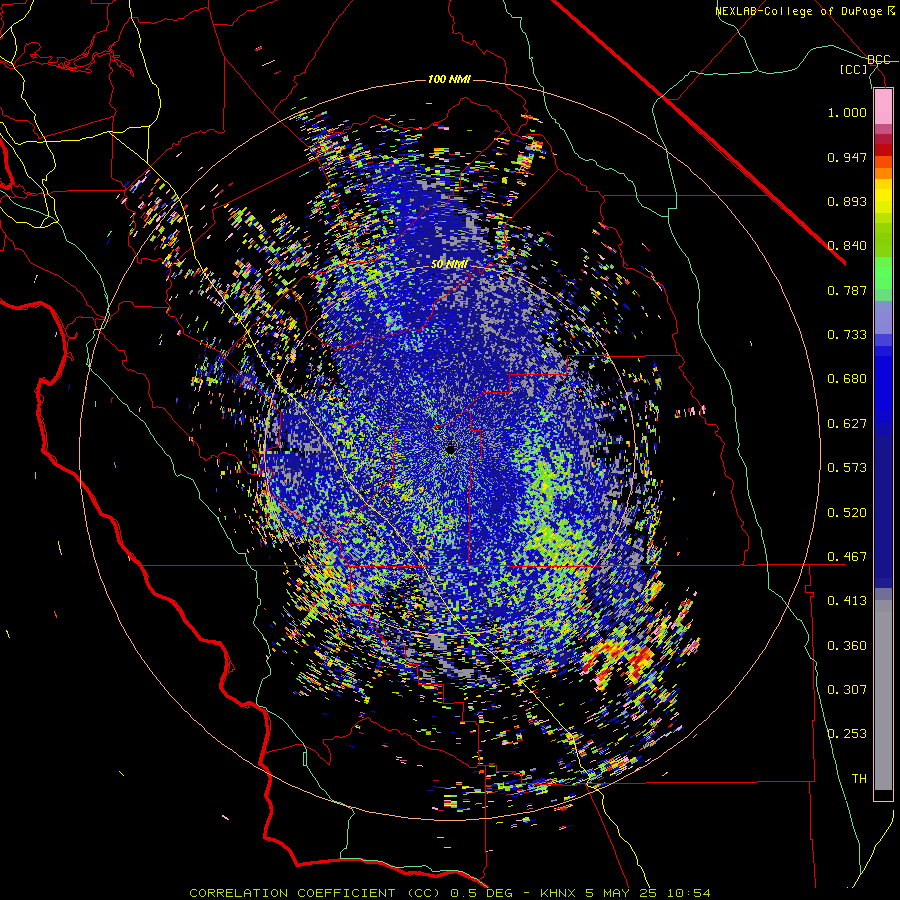
Task: Click the 0.307 legend value
Action: coord(847,690)
